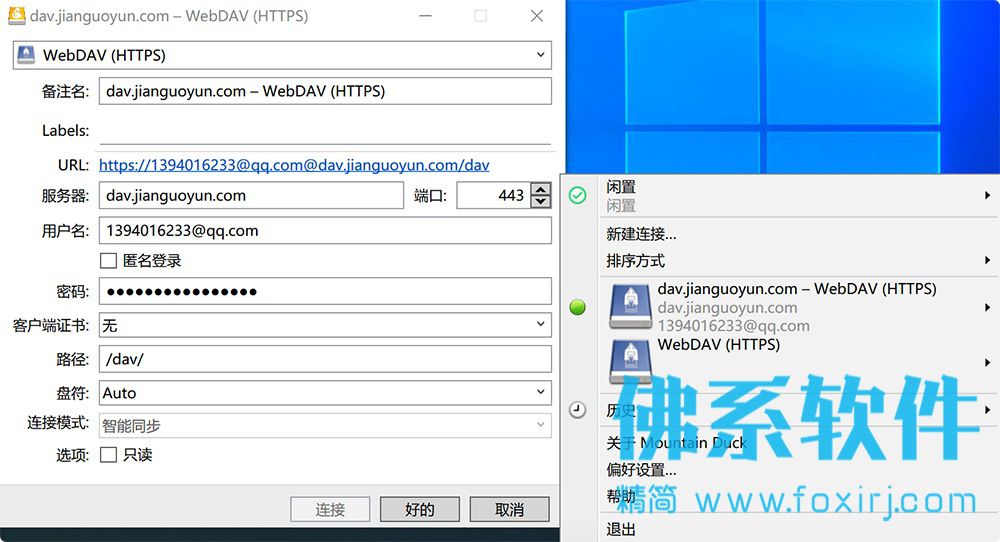The height and width of the screenshot is (542, 1000).
Task: Minimize the bookmark dialog window
Action: tap(425, 16)
